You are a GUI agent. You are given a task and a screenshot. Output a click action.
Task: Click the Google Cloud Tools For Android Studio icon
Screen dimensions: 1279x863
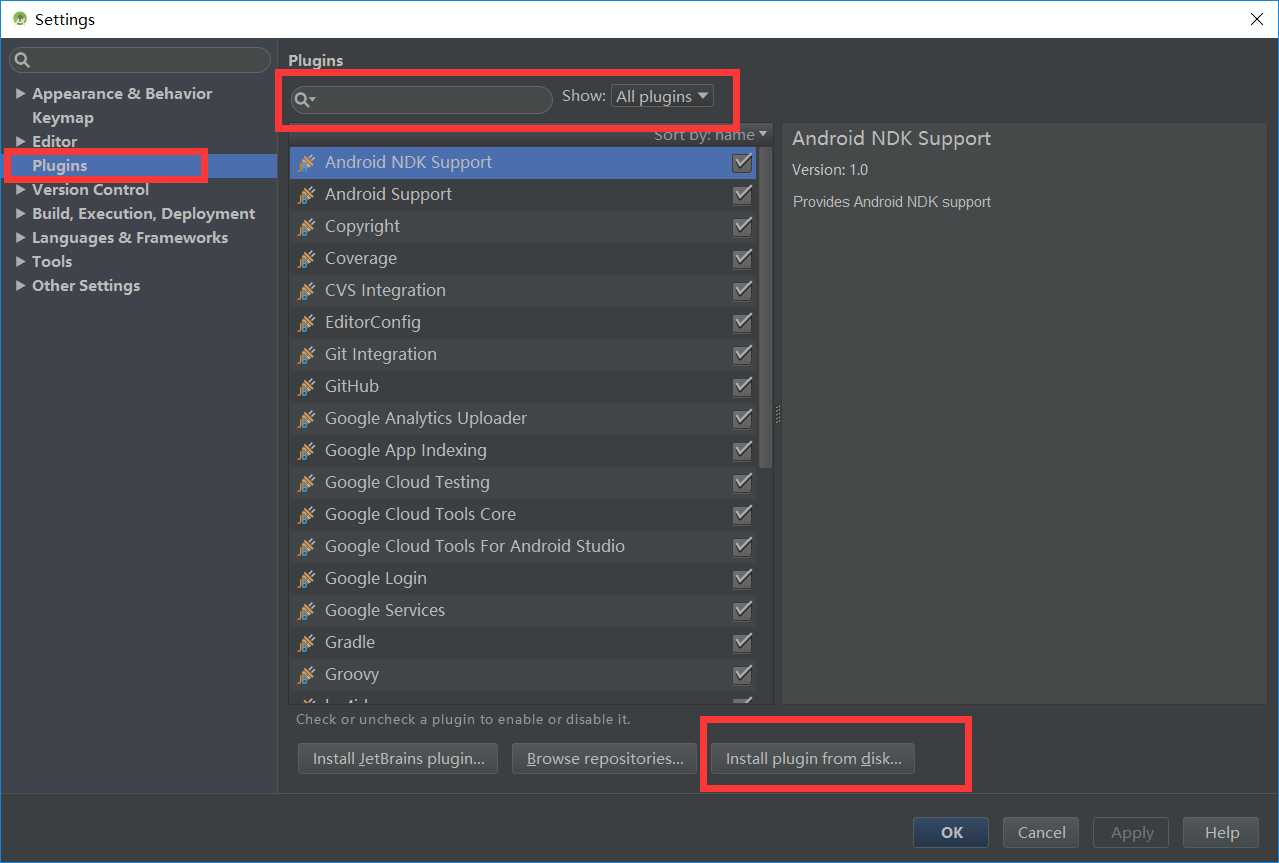click(307, 547)
